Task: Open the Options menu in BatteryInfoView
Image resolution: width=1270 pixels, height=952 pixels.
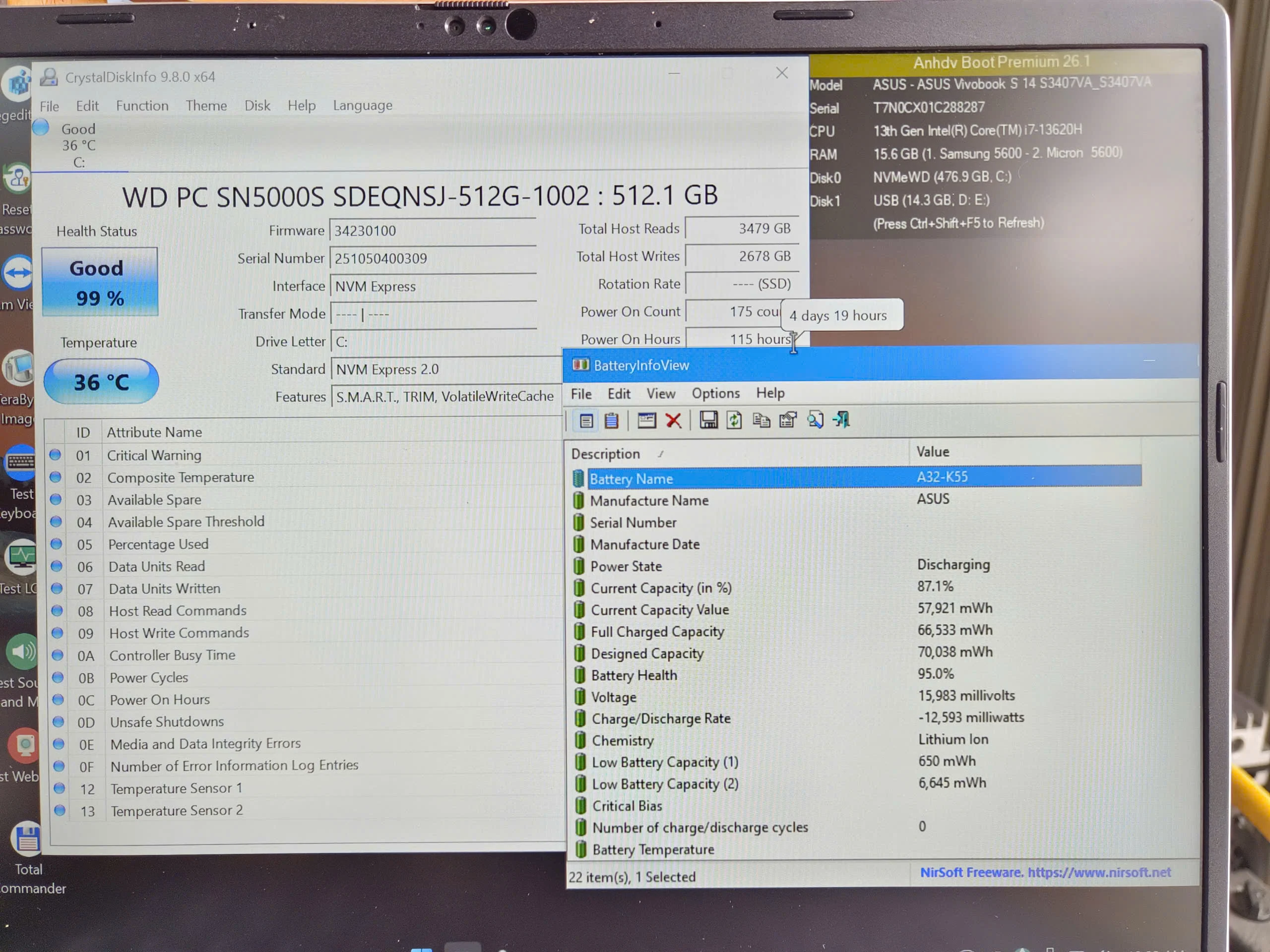Action: point(715,393)
